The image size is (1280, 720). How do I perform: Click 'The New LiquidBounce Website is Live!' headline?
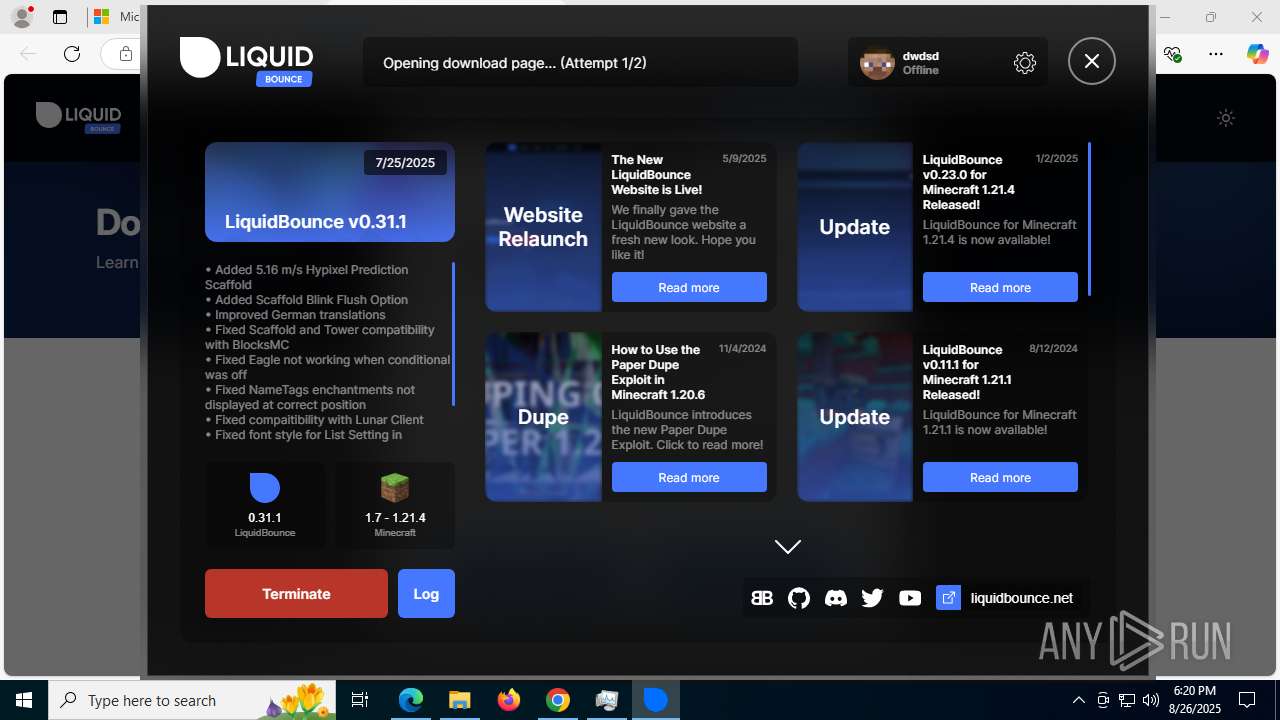658,174
